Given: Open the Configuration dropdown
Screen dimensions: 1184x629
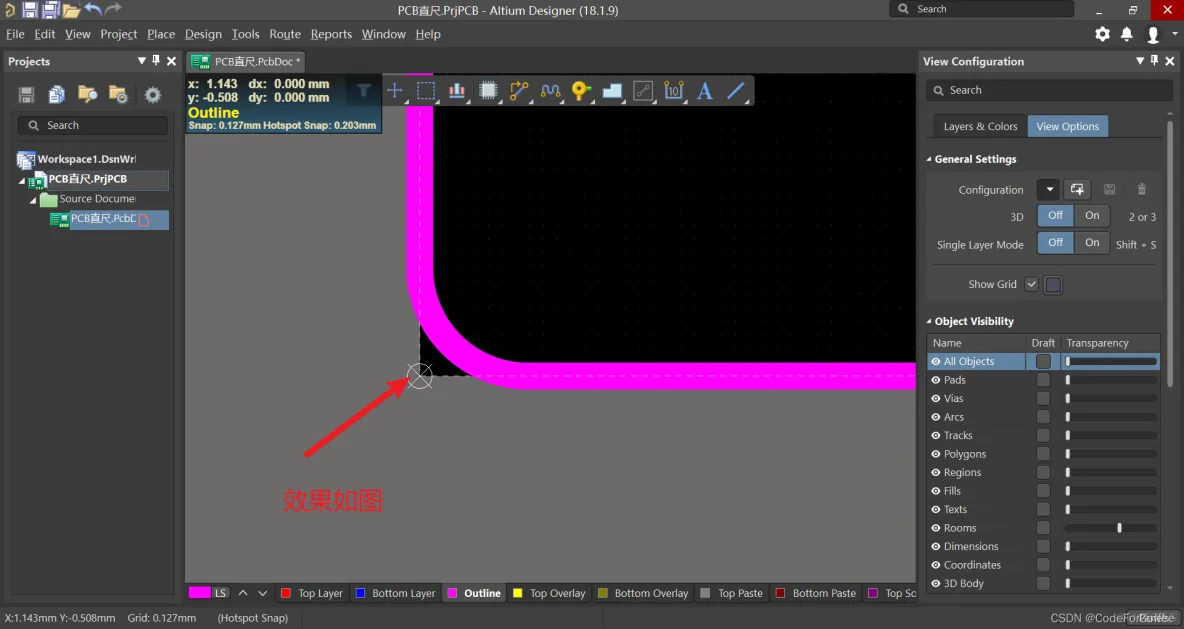Looking at the screenshot, I should point(1049,190).
